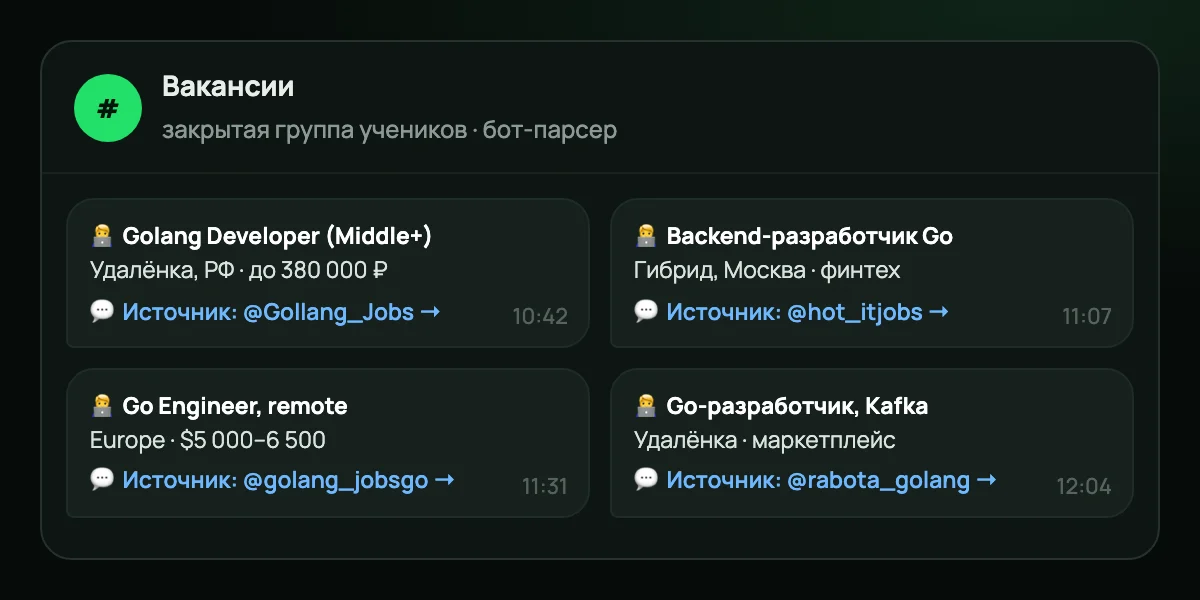Click the speech bubble icon before @hot_itjobs
The width and height of the screenshot is (1200, 600).
(645, 311)
